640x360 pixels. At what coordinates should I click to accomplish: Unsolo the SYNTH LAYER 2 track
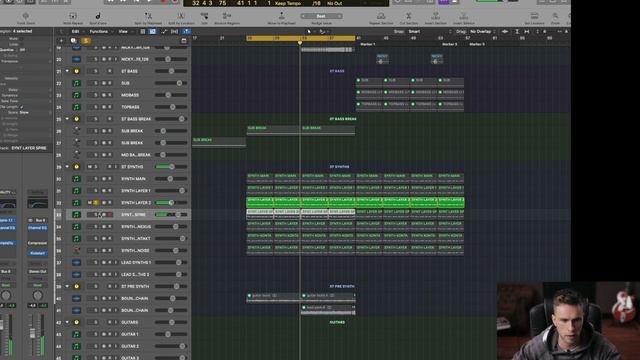click(x=96, y=202)
